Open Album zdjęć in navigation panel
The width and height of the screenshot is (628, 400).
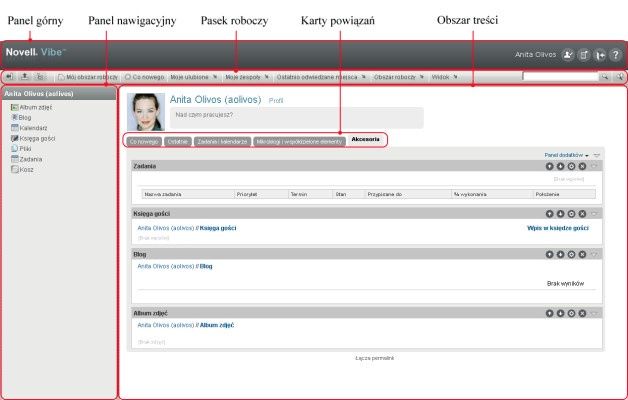click(x=32, y=107)
